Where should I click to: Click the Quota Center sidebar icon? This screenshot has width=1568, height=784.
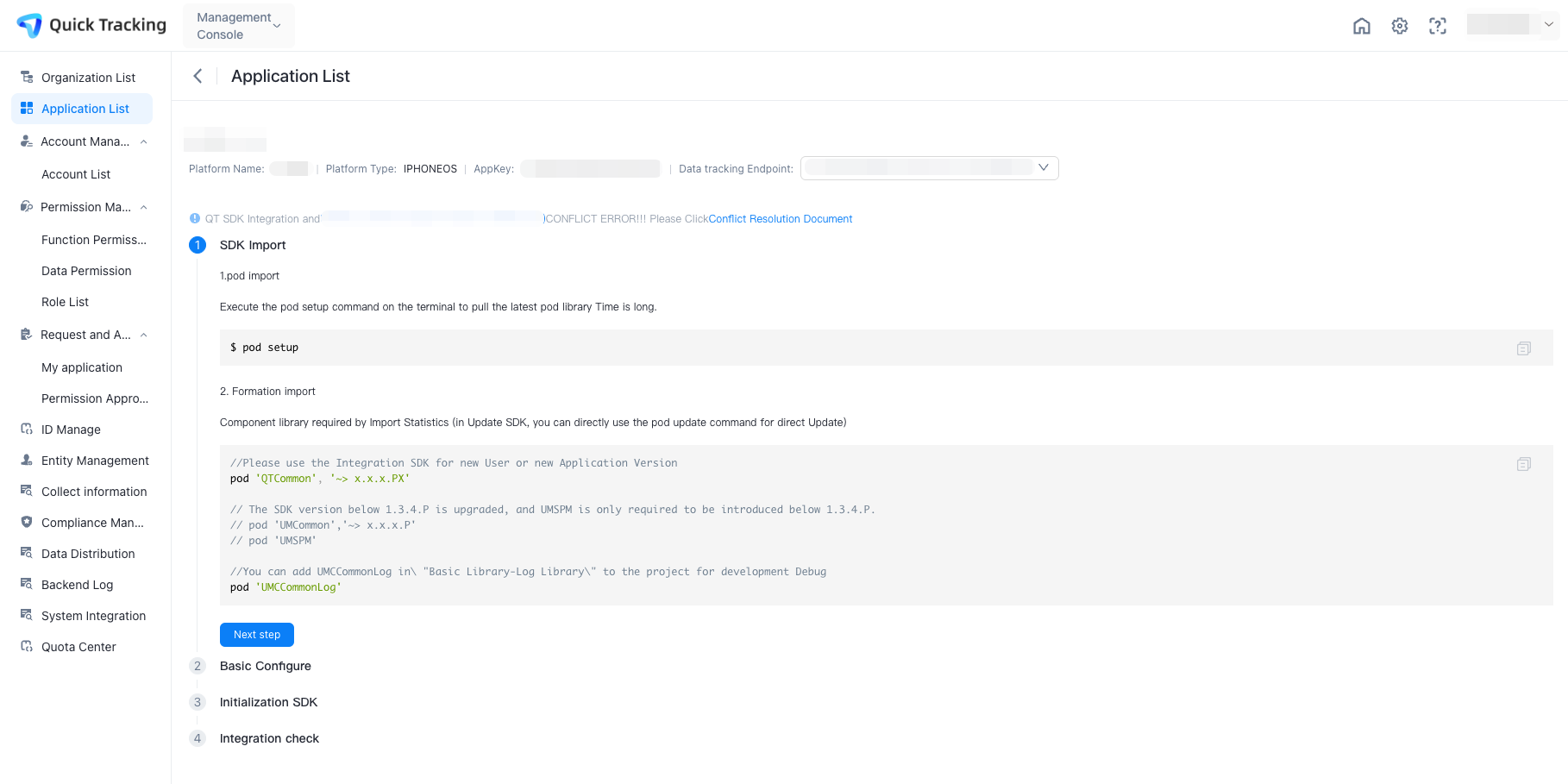(x=27, y=647)
